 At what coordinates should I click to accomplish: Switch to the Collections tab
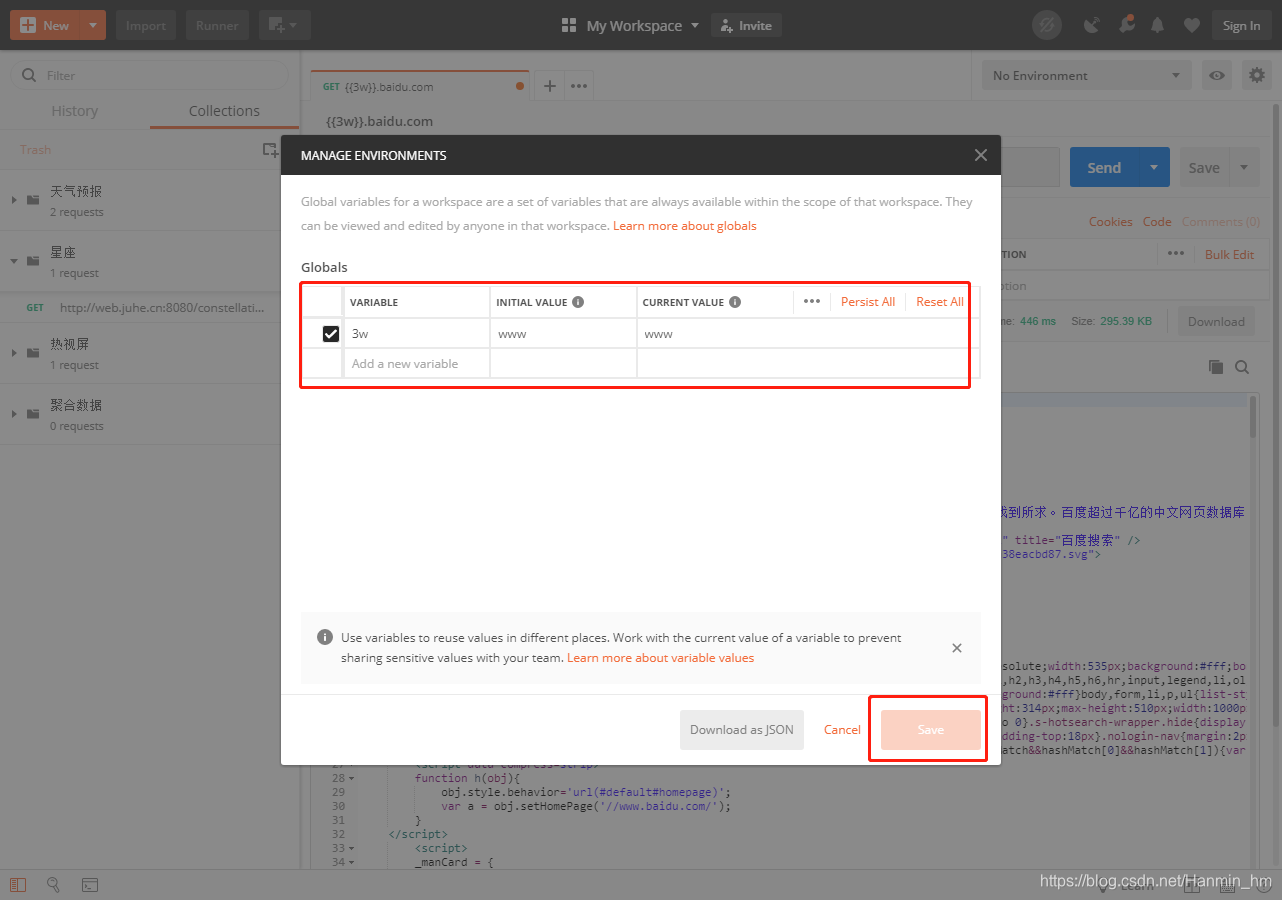coord(224,111)
